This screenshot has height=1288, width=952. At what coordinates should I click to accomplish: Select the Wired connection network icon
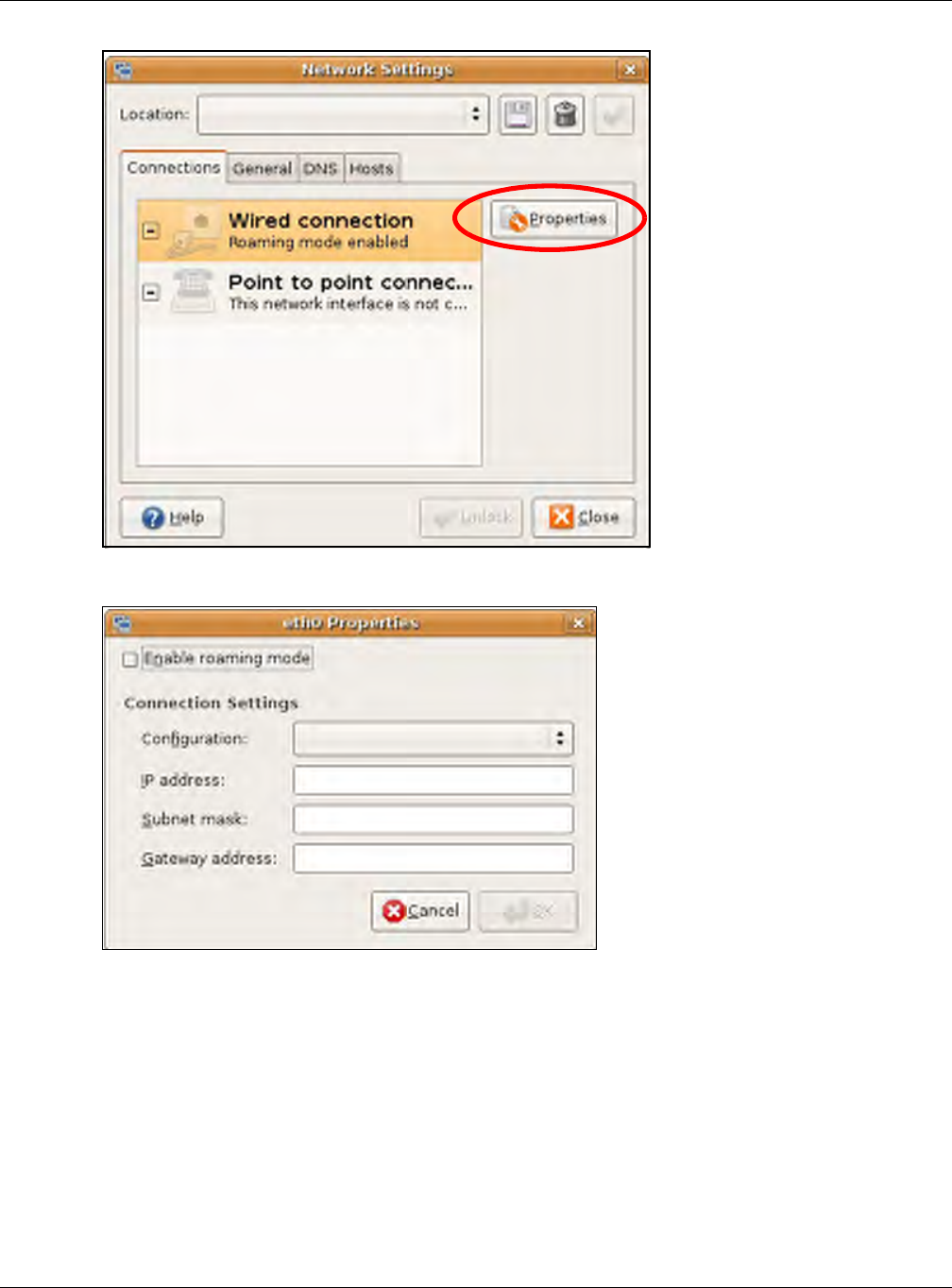point(194,230)
